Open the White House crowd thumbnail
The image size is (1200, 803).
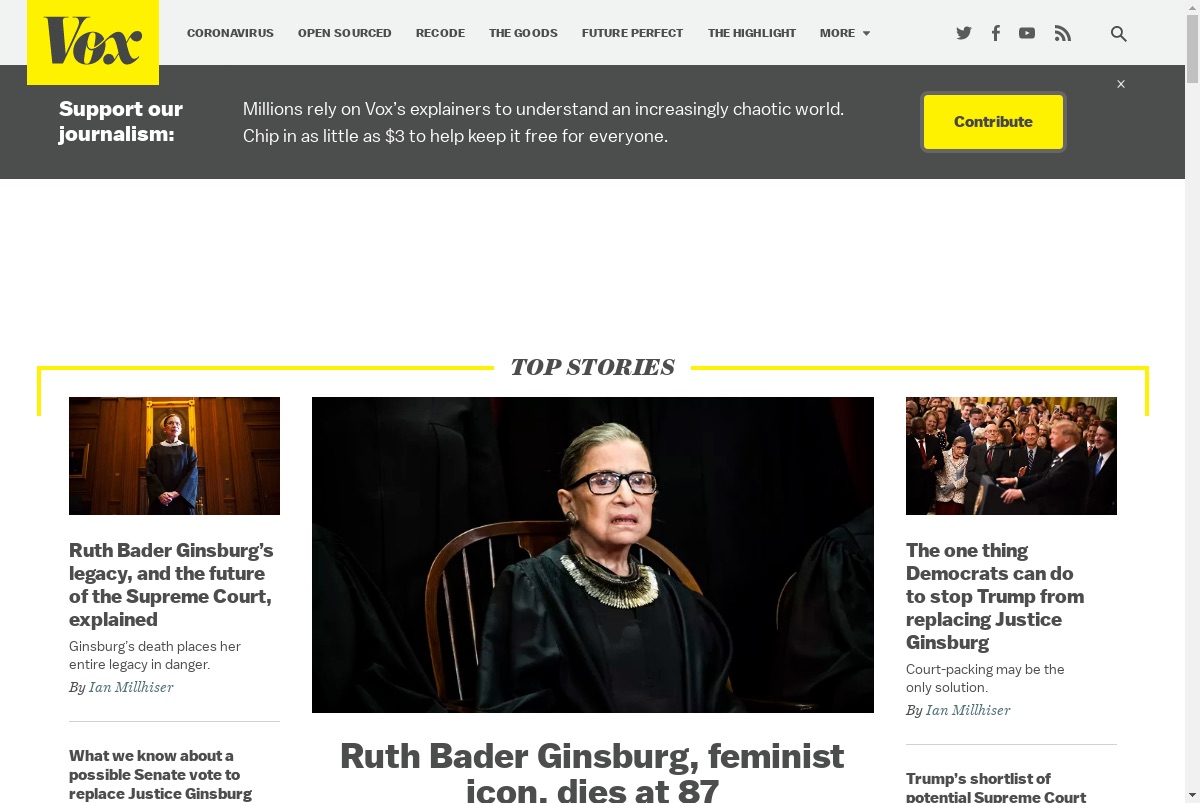(x=1011, y=456)
